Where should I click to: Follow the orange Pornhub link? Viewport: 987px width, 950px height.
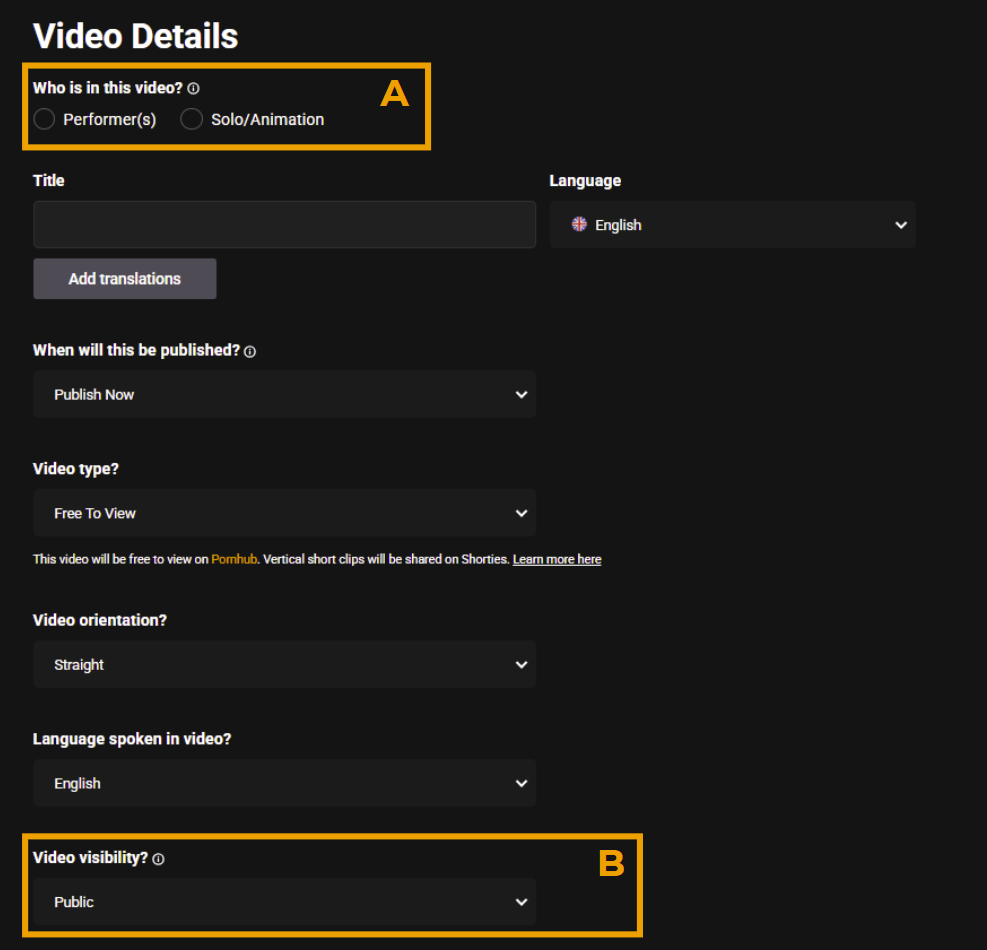pyautogui.click(x=234, y=559)
